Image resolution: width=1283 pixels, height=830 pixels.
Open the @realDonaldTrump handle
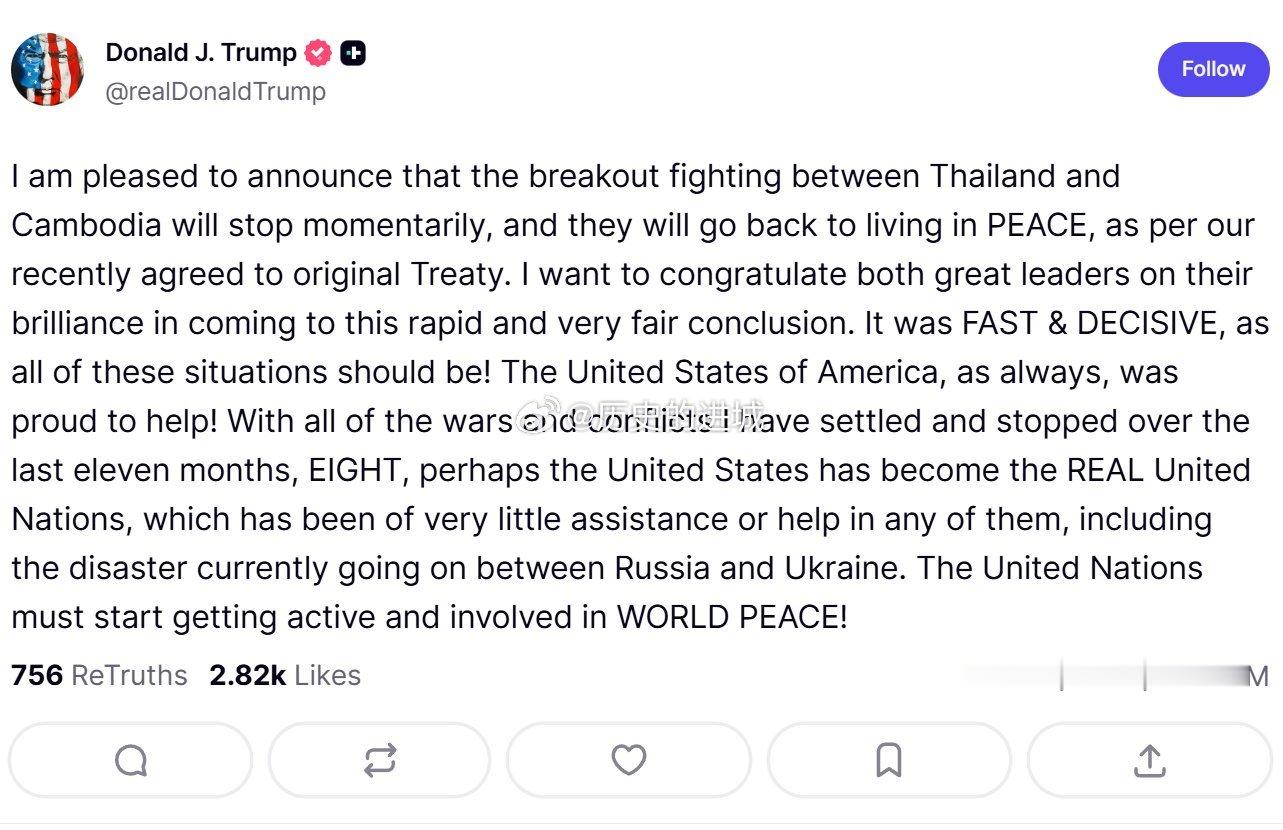pos(216,92)
